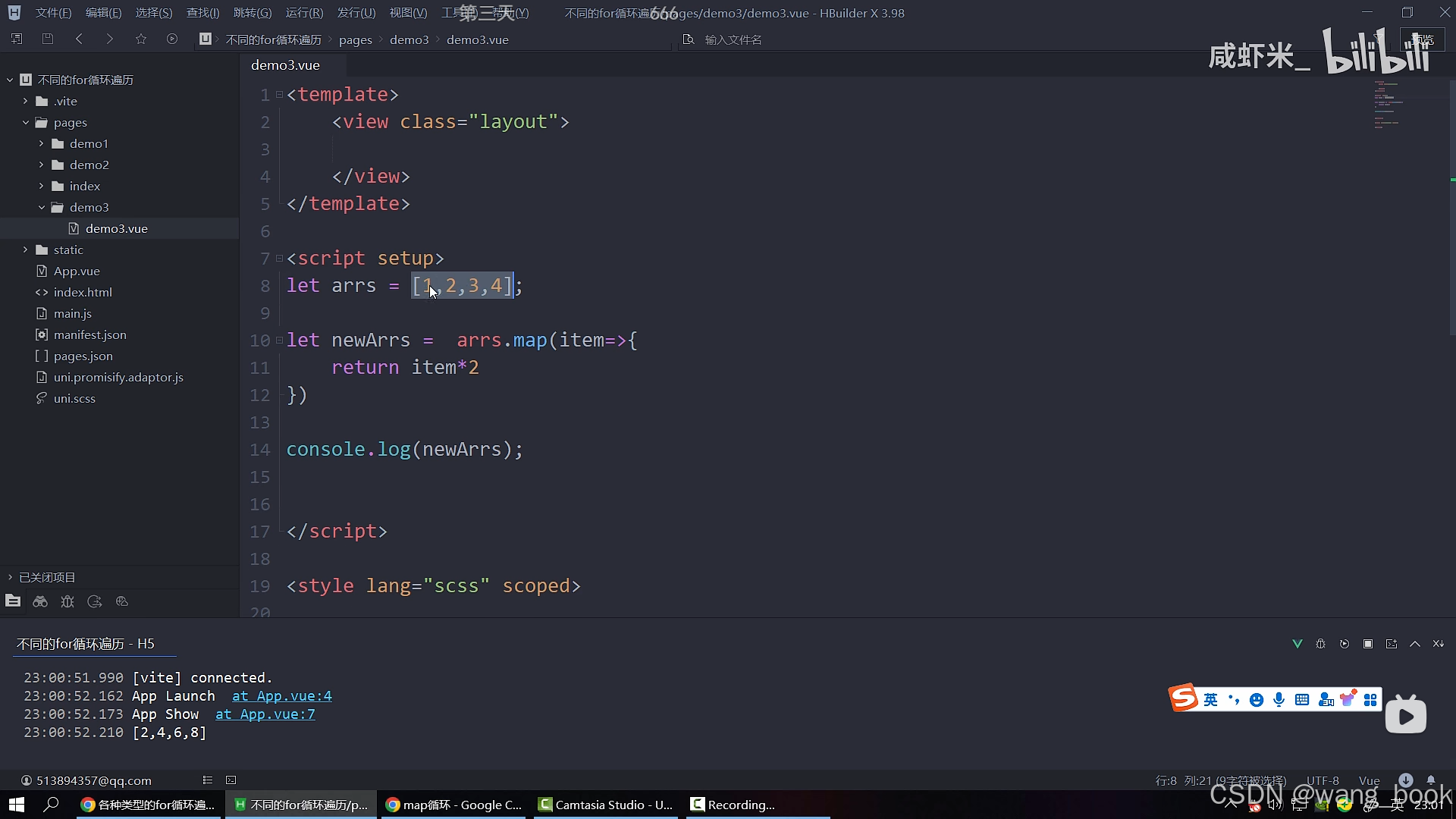
Task: Open the 编辑(E) menu
Action: click(103, 13)
